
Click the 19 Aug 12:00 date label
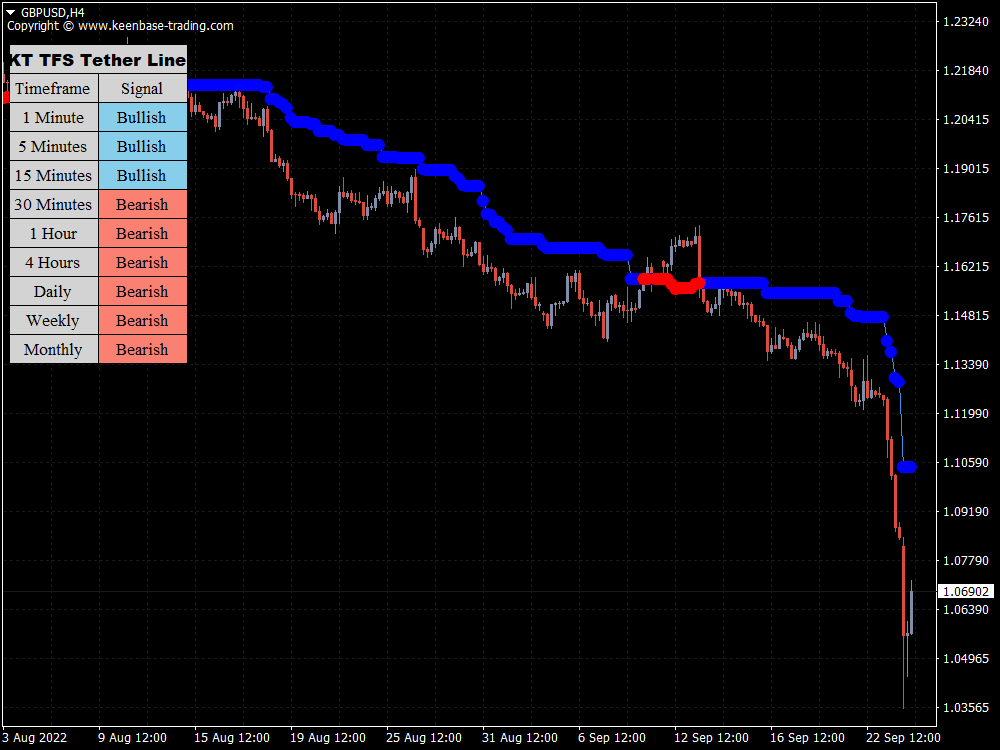pos(328,738)
